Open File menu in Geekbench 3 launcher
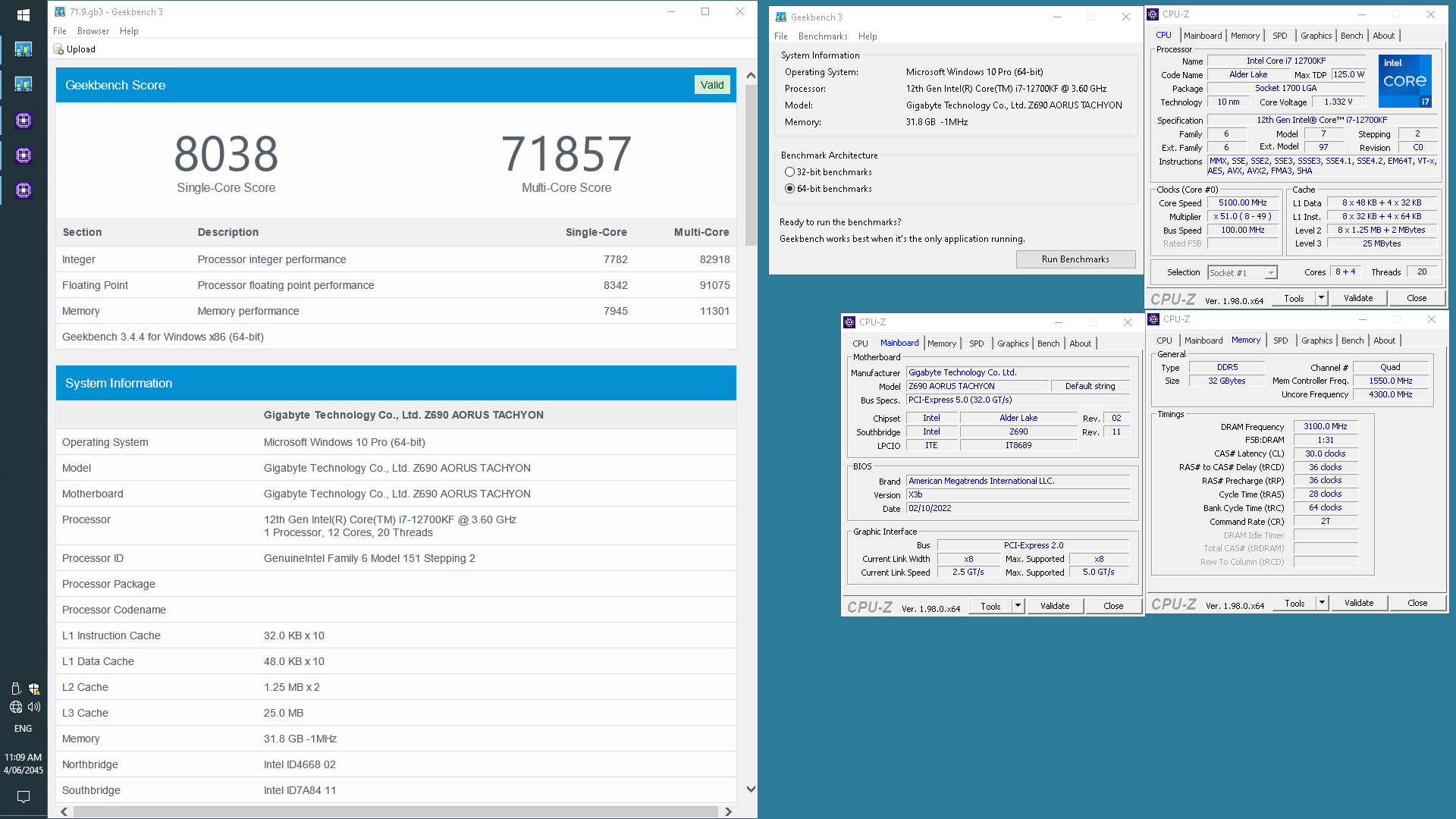 (x=781, y=36)
